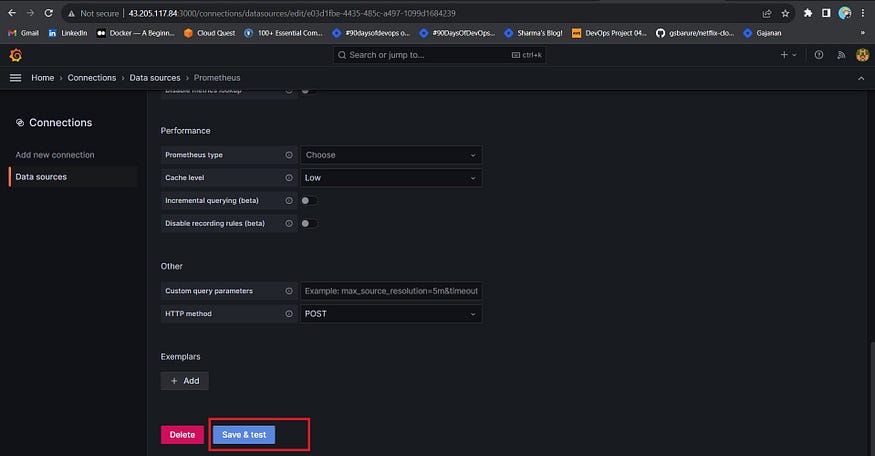Image resolution: width=875 pixels, height=456 pixels.
Task: Show info tooltip for Cache level
Action: pos(289,178)
